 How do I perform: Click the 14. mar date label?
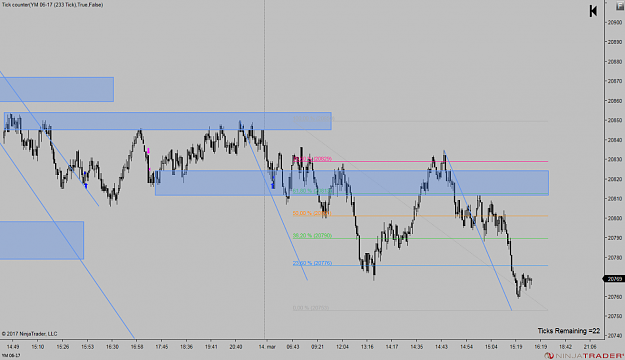pyautogui.click(x=267, y=347)
